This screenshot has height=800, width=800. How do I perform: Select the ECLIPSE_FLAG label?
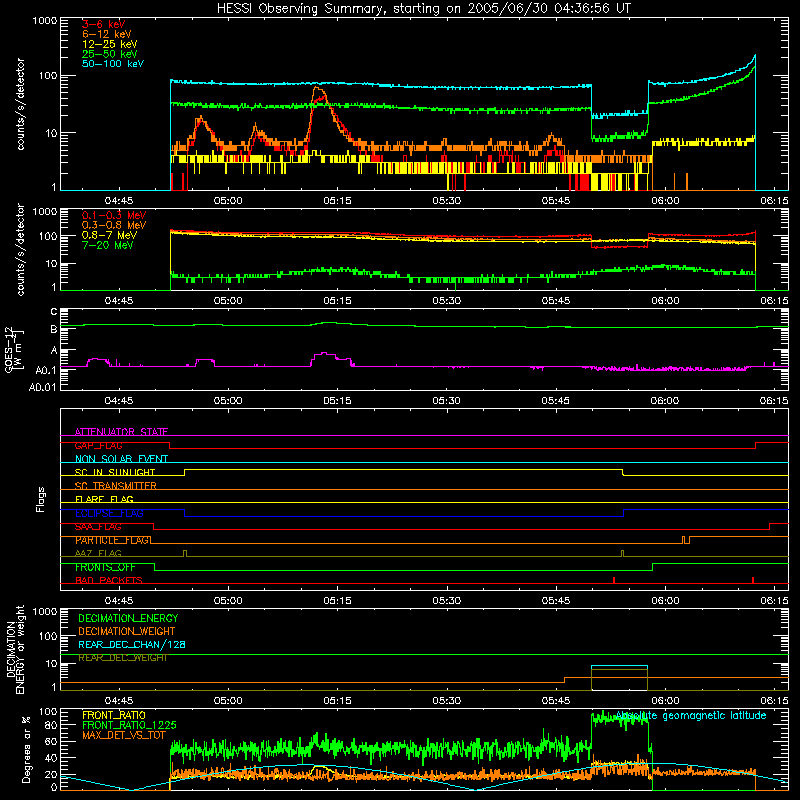109,513
